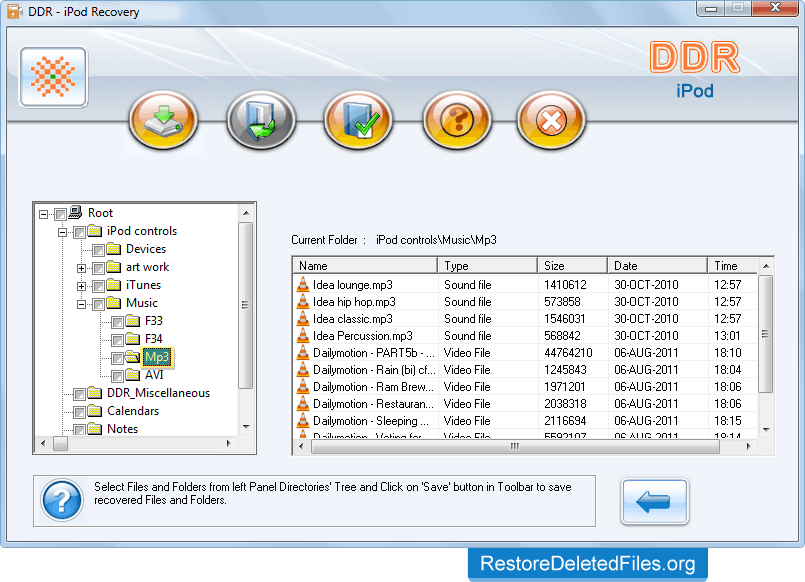
Task: Check the iPod controls checkbox
Action: point(79,232)
